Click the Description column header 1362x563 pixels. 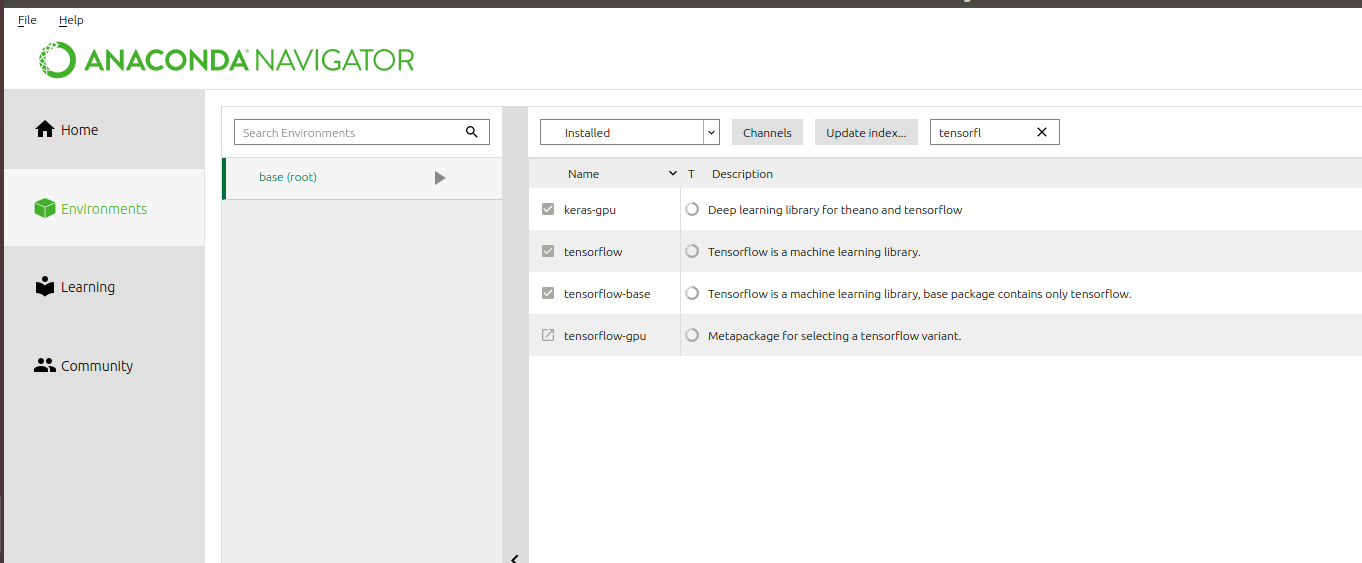[x=742, y=174]
